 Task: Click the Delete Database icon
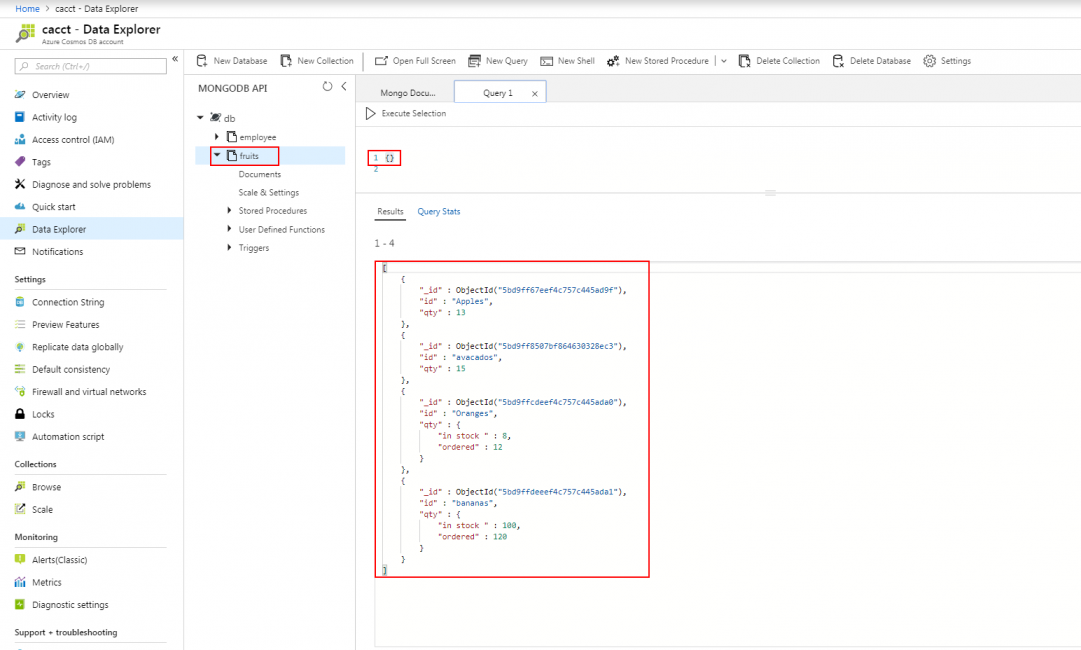click(838, 61)
